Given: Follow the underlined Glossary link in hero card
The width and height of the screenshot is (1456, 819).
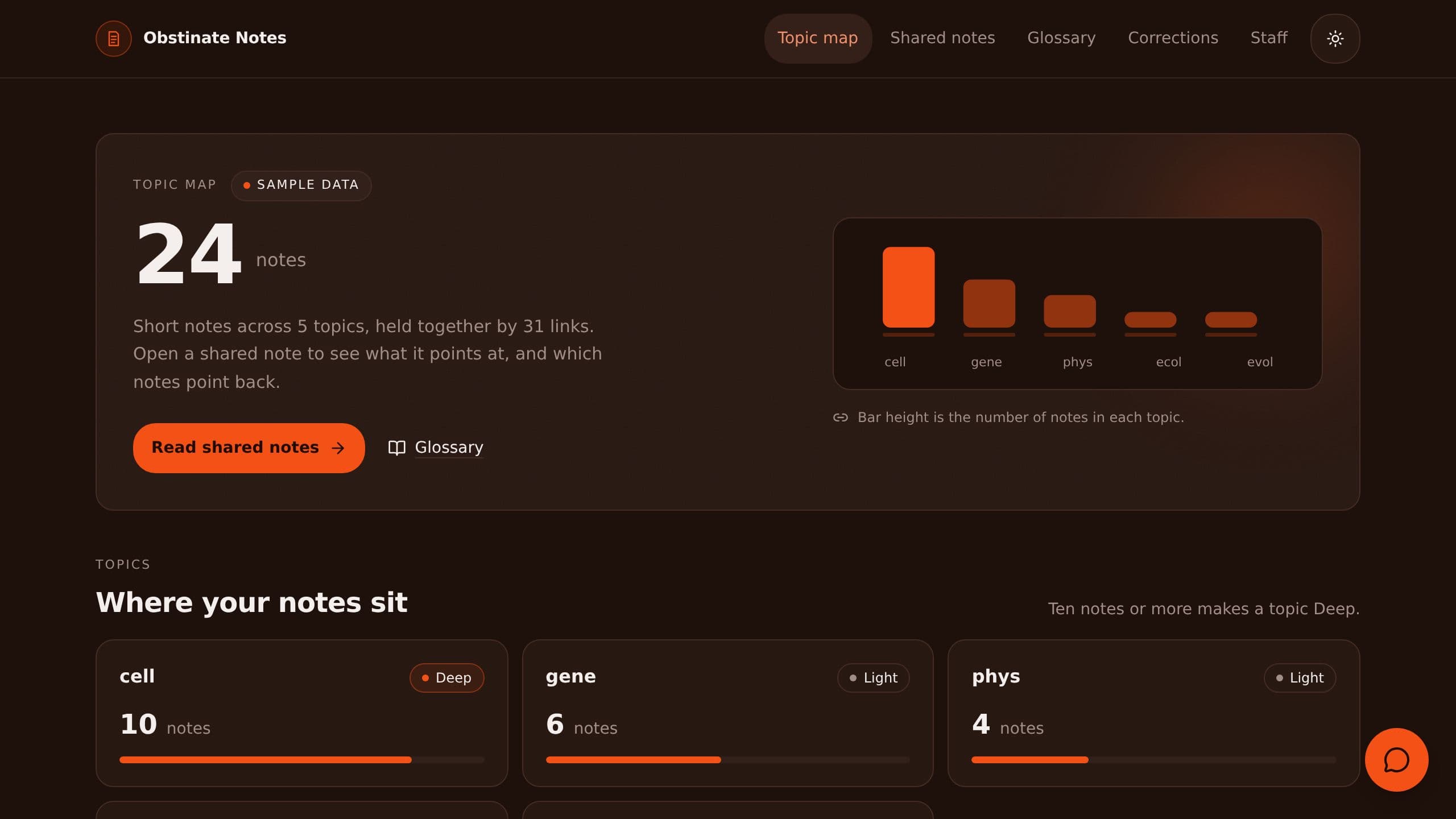Looking at the screenshot, I should [449, 448].
